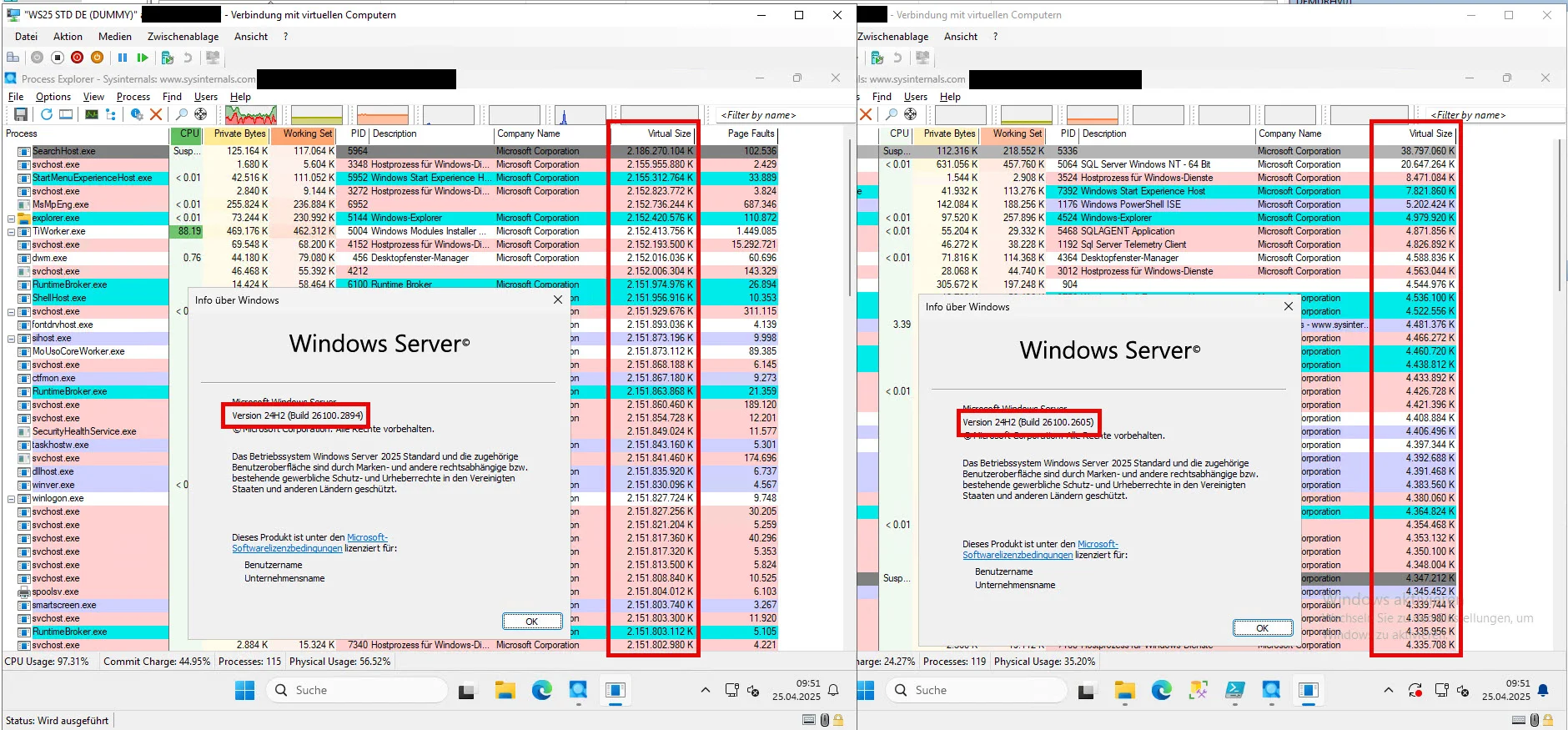
Task: Open Process menu in left Process Explorer
Action: coord(133,97)
